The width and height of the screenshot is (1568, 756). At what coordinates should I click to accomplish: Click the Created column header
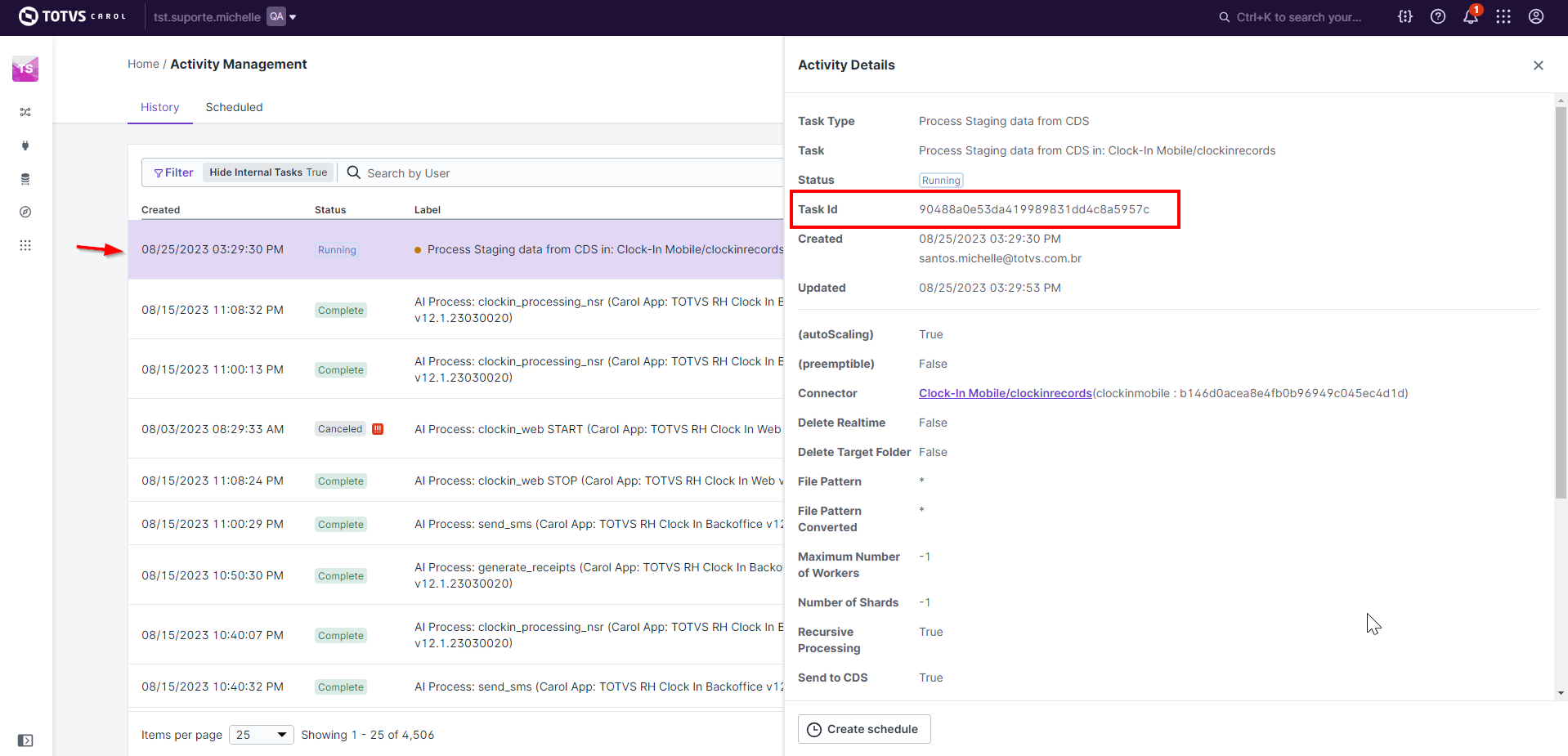point(160,210)
